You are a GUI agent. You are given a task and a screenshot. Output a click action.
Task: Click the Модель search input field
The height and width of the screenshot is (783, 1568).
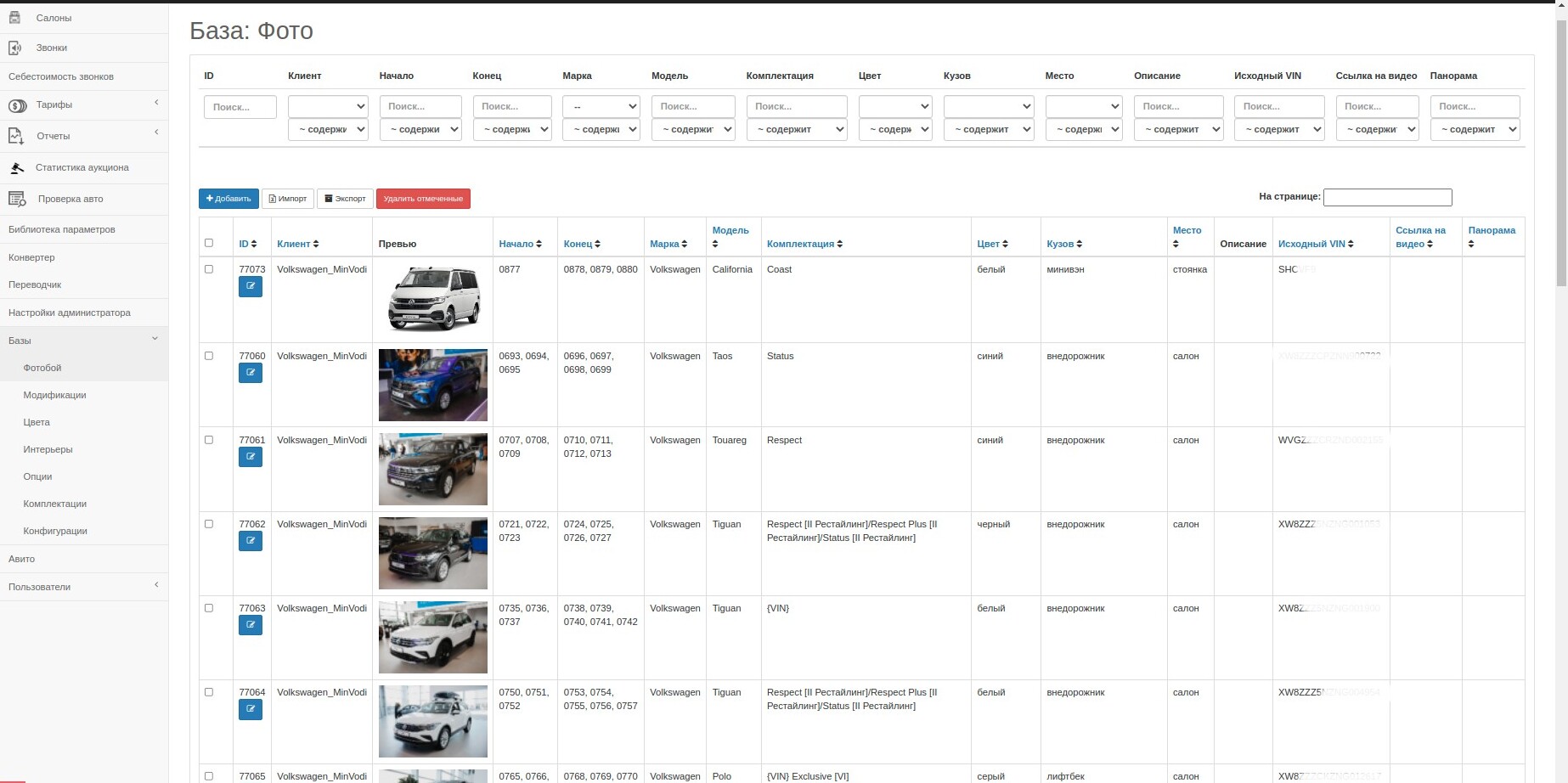point(693,106)
